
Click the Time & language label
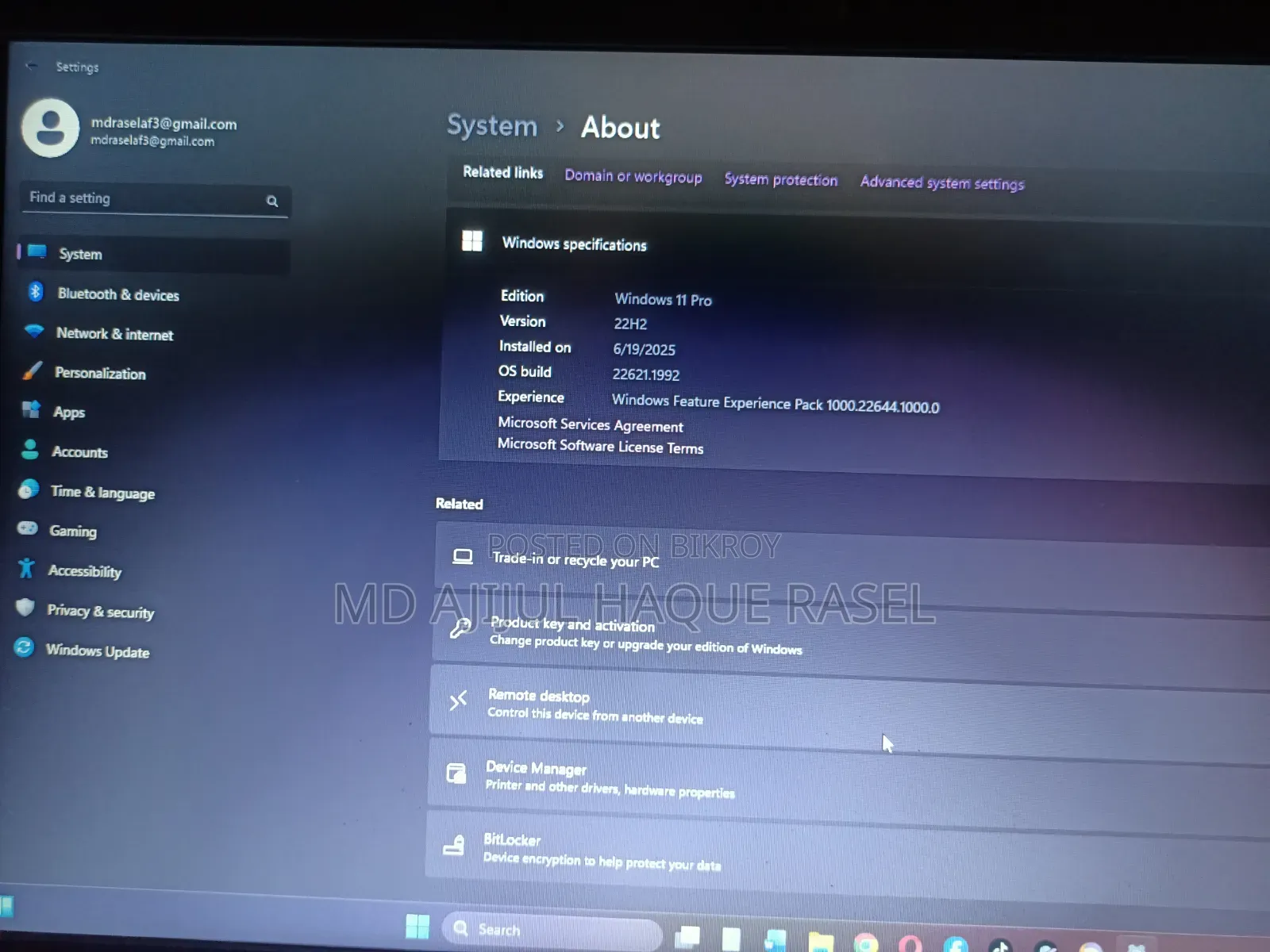103,492
